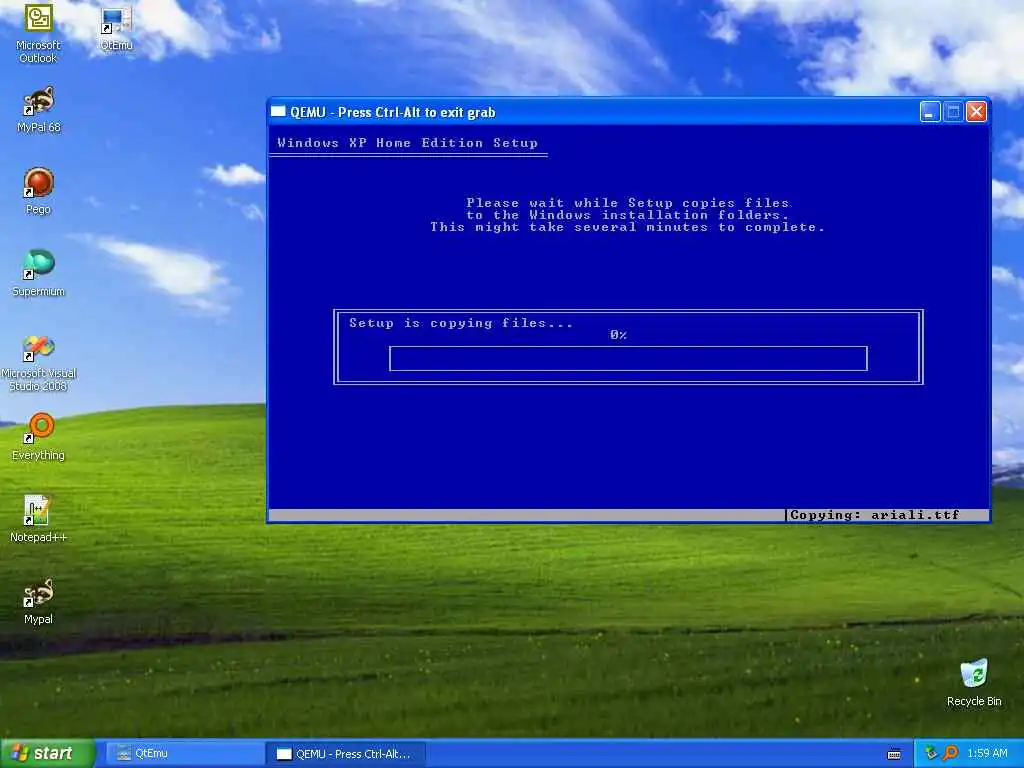Open the Everything search tray icon
Screen dimensions: 1024x768
point(950,753)
